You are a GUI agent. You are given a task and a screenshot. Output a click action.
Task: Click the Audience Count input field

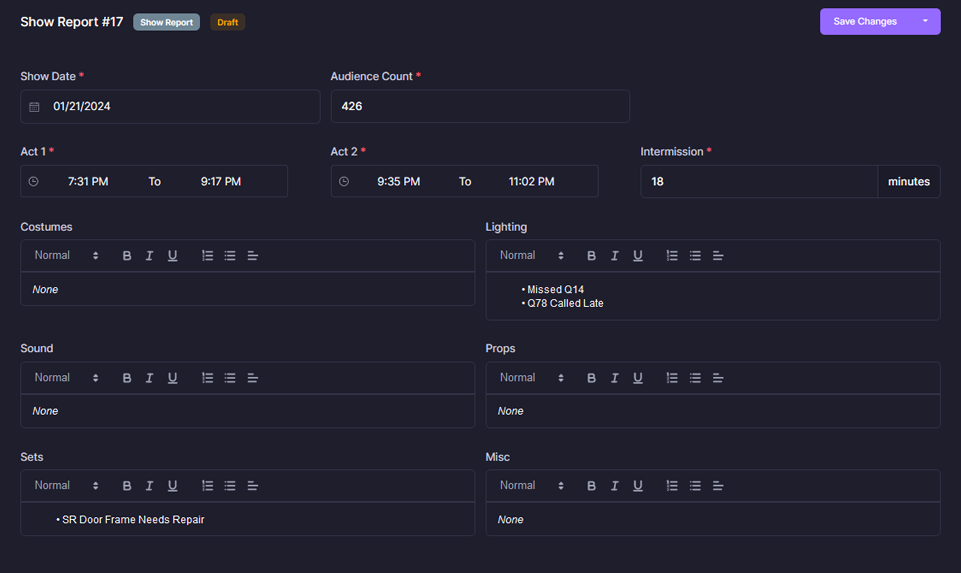[480, 107]
